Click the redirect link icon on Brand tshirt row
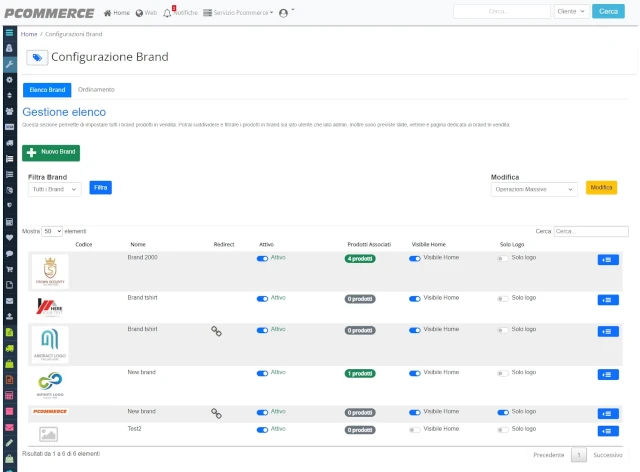This screenshot has width=640, height=472. tap(216, 331)
